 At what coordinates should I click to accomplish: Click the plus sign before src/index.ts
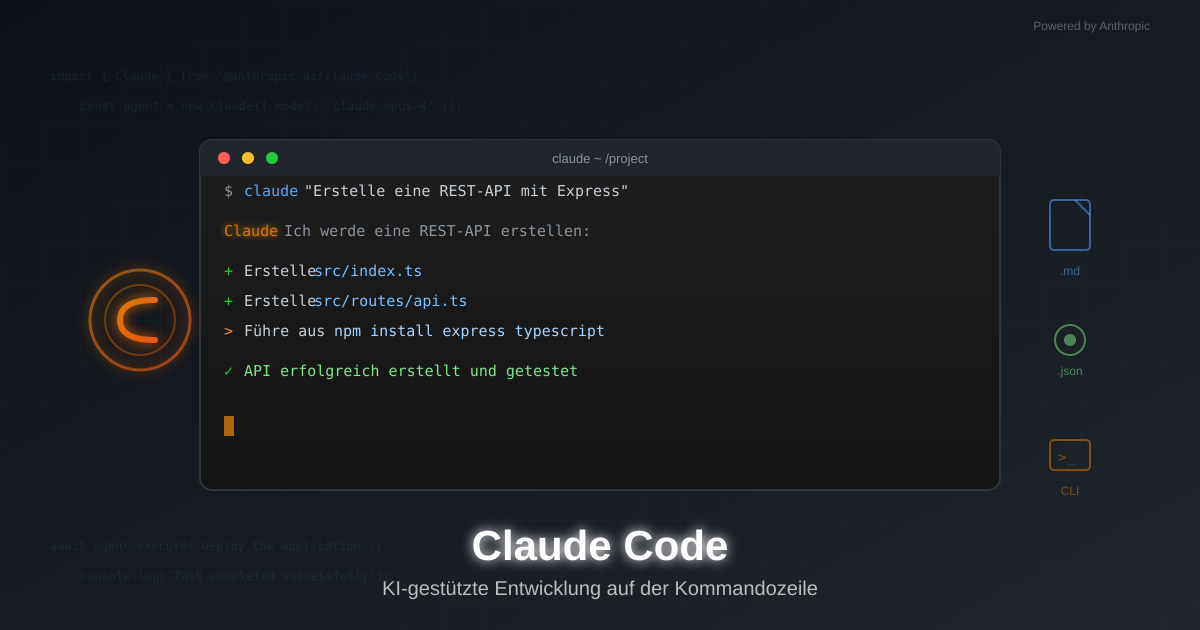[228, 270]
